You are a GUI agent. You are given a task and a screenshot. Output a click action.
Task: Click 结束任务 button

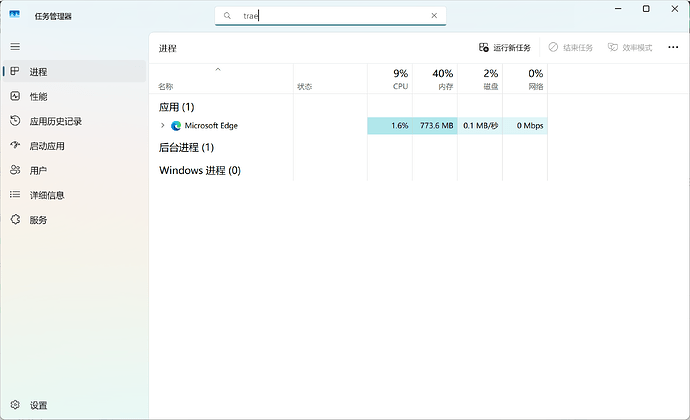(570, 48)
